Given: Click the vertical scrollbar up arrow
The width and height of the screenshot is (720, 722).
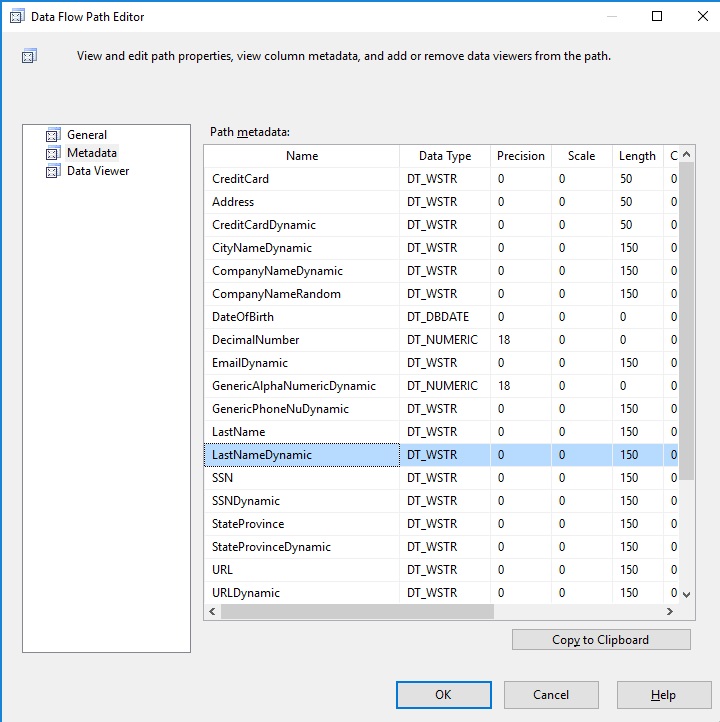Looking at the screenshot, I should tap(686, 155).
